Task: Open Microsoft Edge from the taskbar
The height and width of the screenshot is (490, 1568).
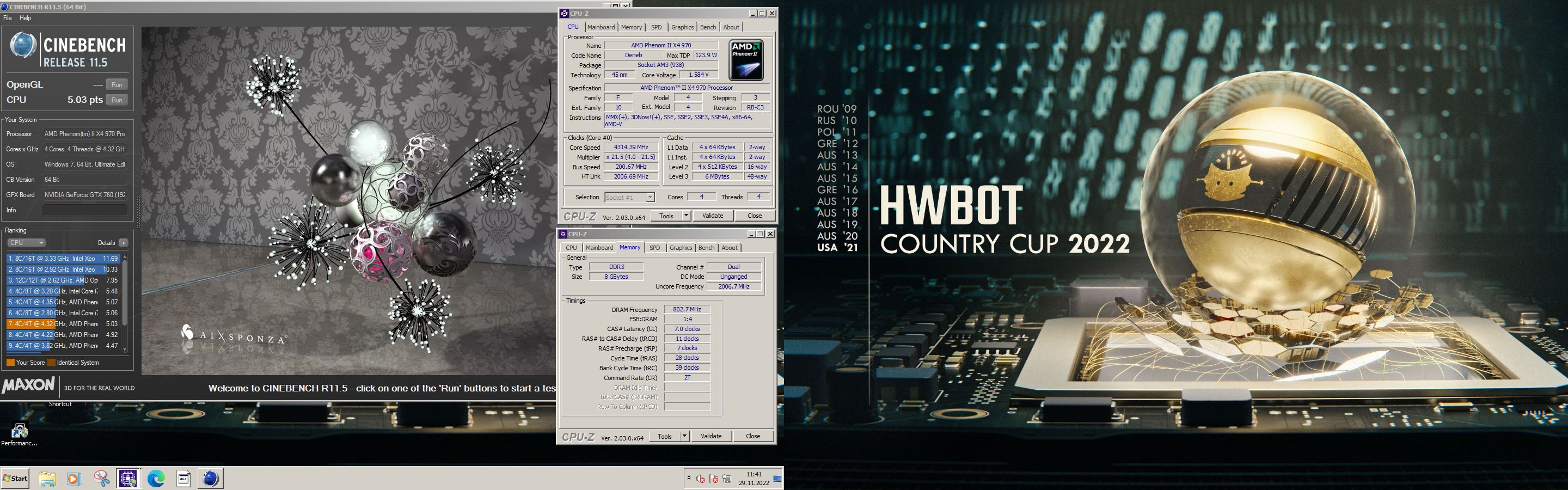Action: (x=156, y=479)
